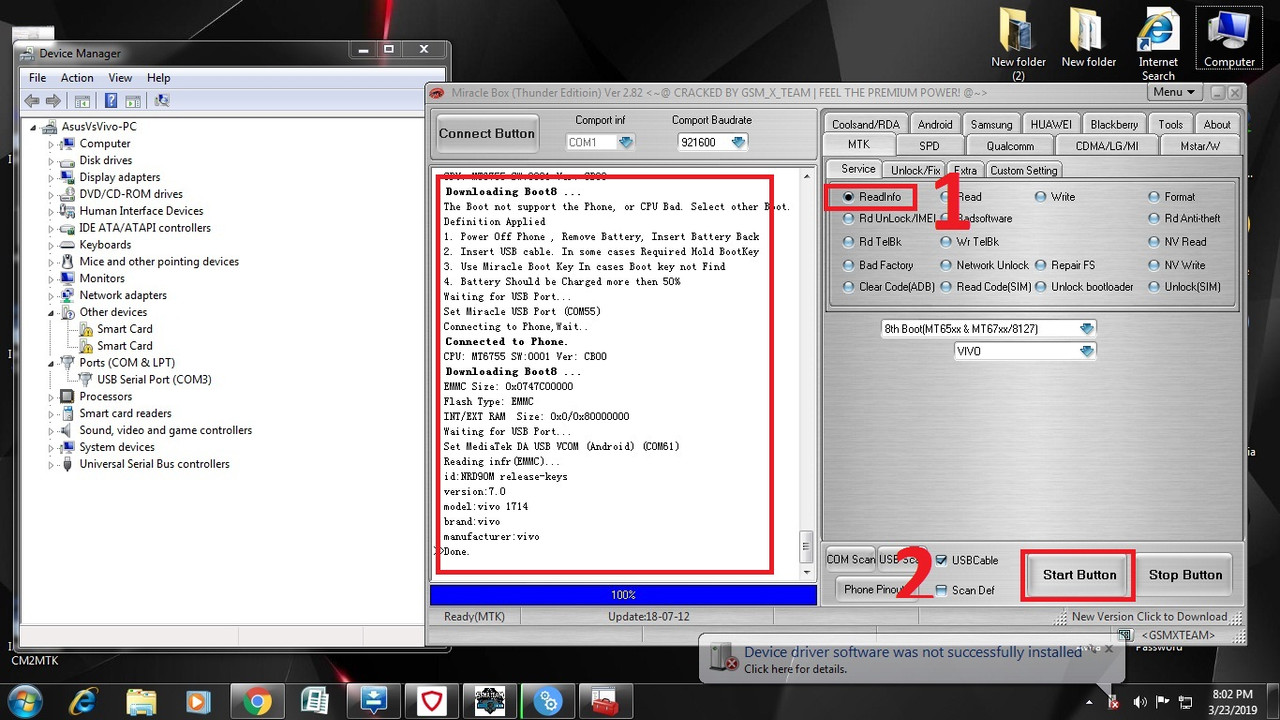Select the Disk drives icon in device tree

click(67, 160)
